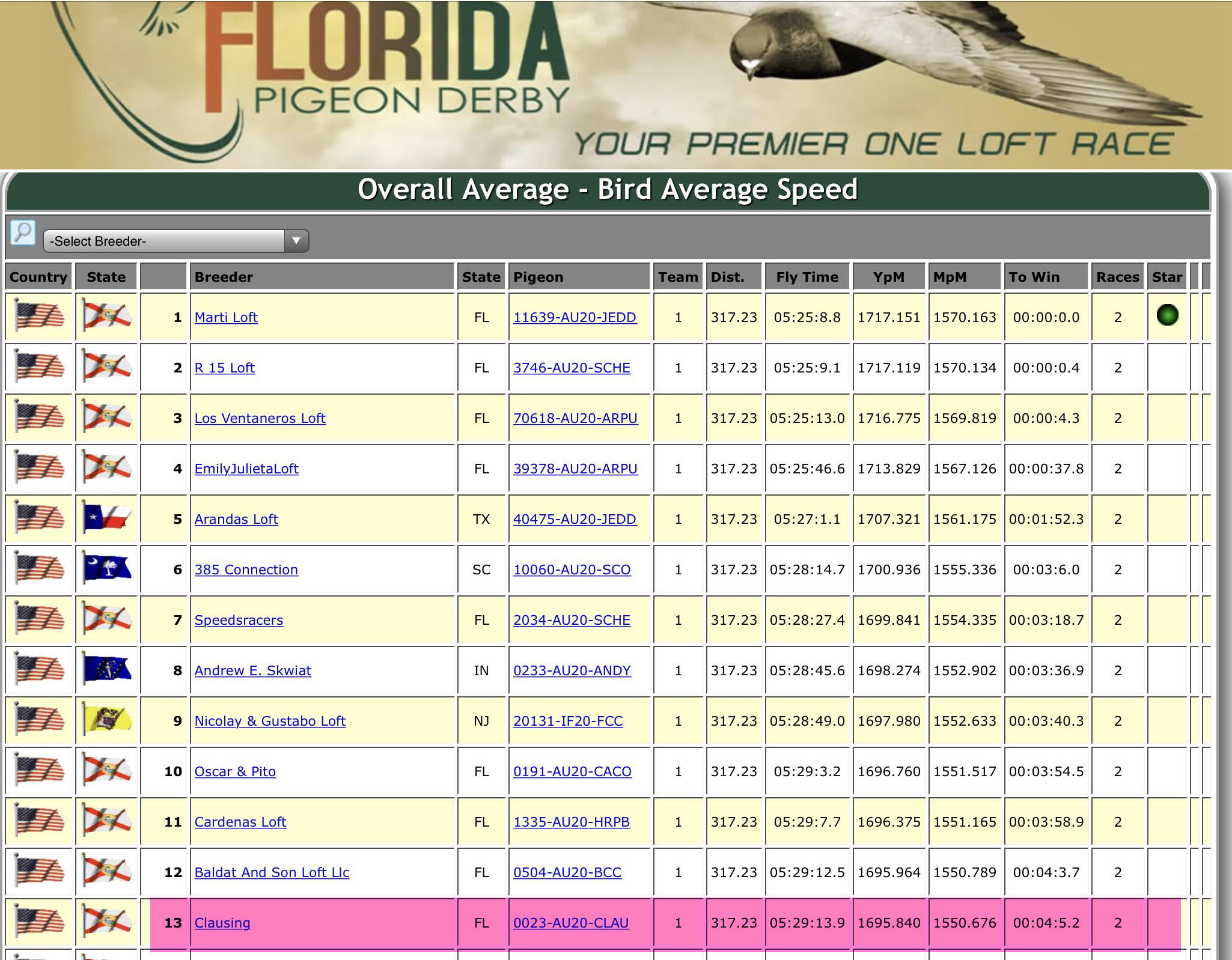Click the Indiana state flag icon
The width and height of the screenshot is (1232, 960).
pyautogui.click(x=107, y=670)
